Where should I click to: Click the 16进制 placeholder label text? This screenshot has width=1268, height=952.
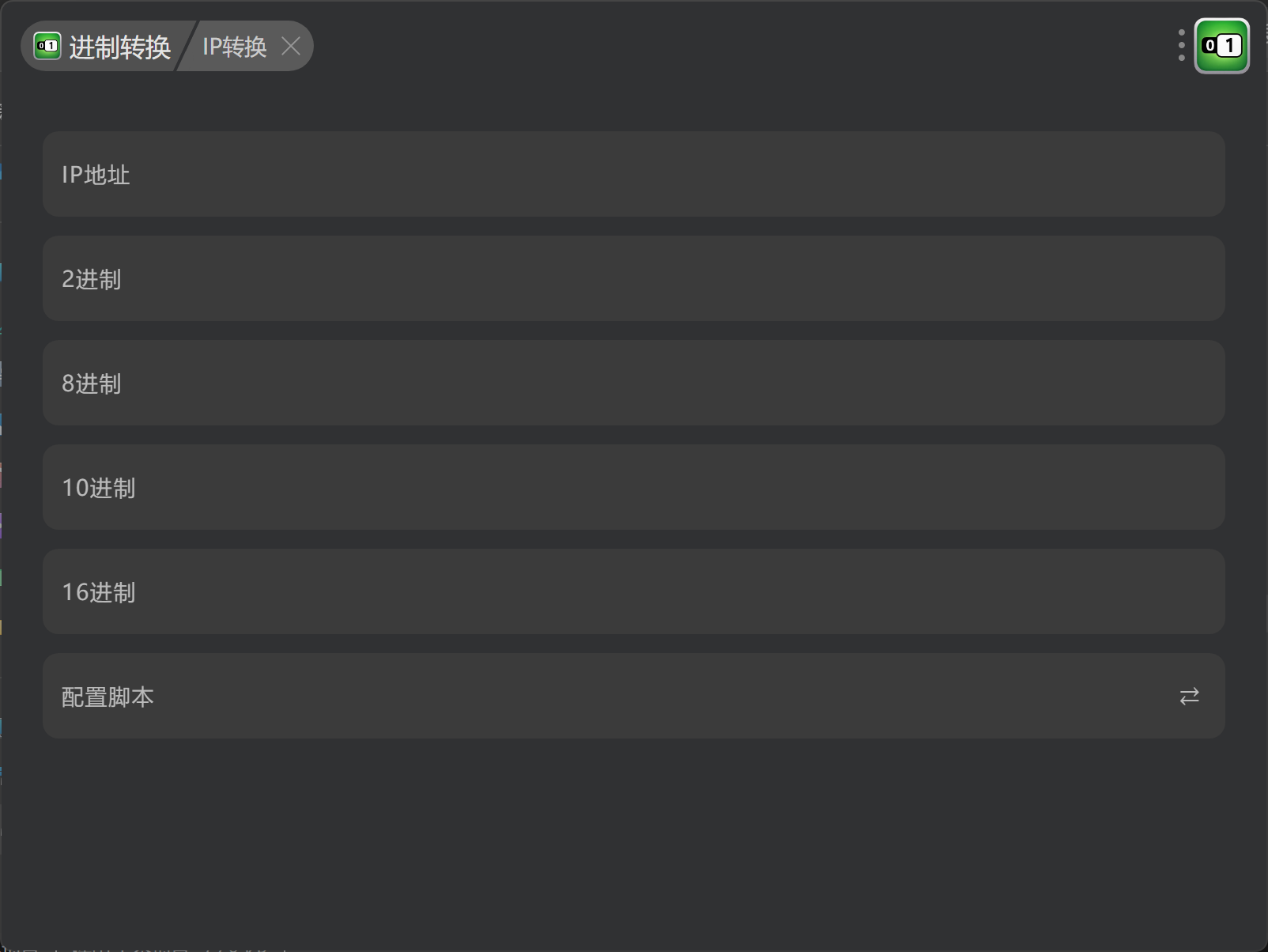point(99,592)
